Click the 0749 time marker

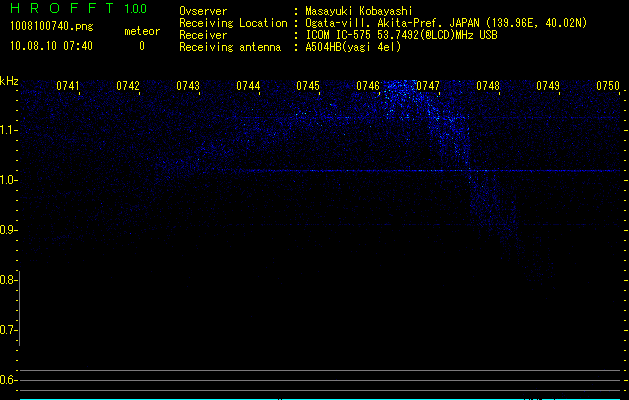click(548, 86)
